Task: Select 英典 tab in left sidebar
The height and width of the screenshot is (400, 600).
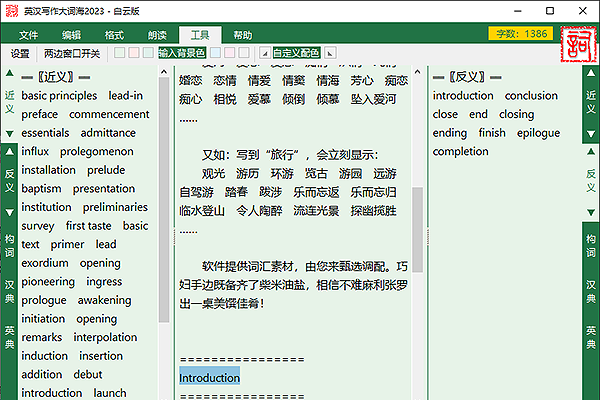Action: point(10,337)
